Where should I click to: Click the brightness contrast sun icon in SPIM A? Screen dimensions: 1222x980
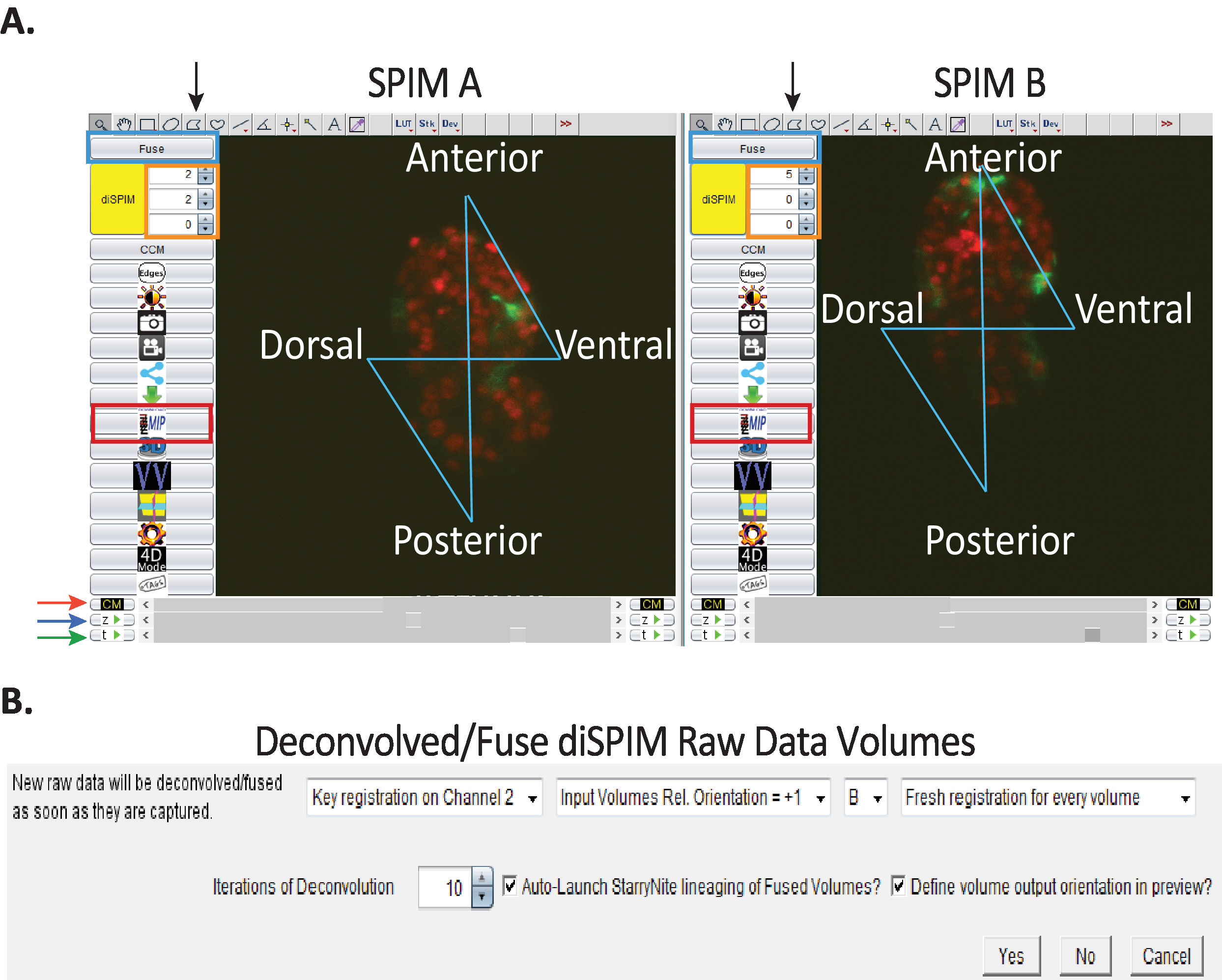pyautogui.click(x=152, y=297)
